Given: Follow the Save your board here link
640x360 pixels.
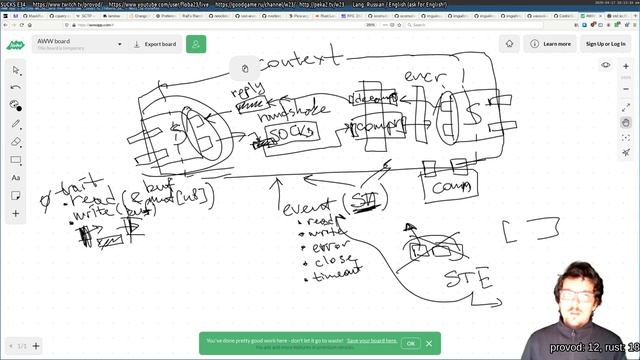Looking at the screenshot, I should (x=372, y=340).
